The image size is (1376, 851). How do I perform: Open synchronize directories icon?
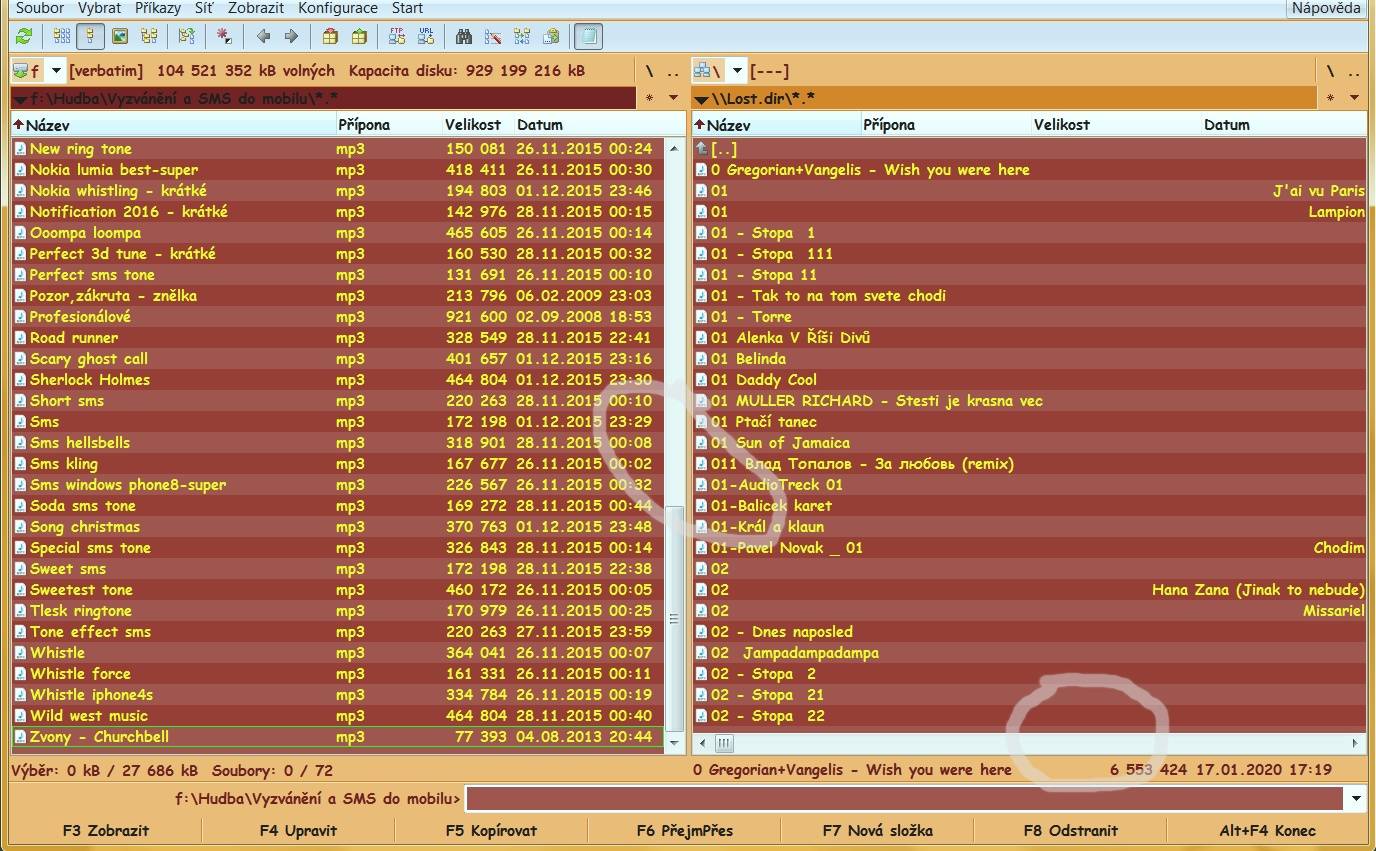pyautogui.click(x=522, y=37)
